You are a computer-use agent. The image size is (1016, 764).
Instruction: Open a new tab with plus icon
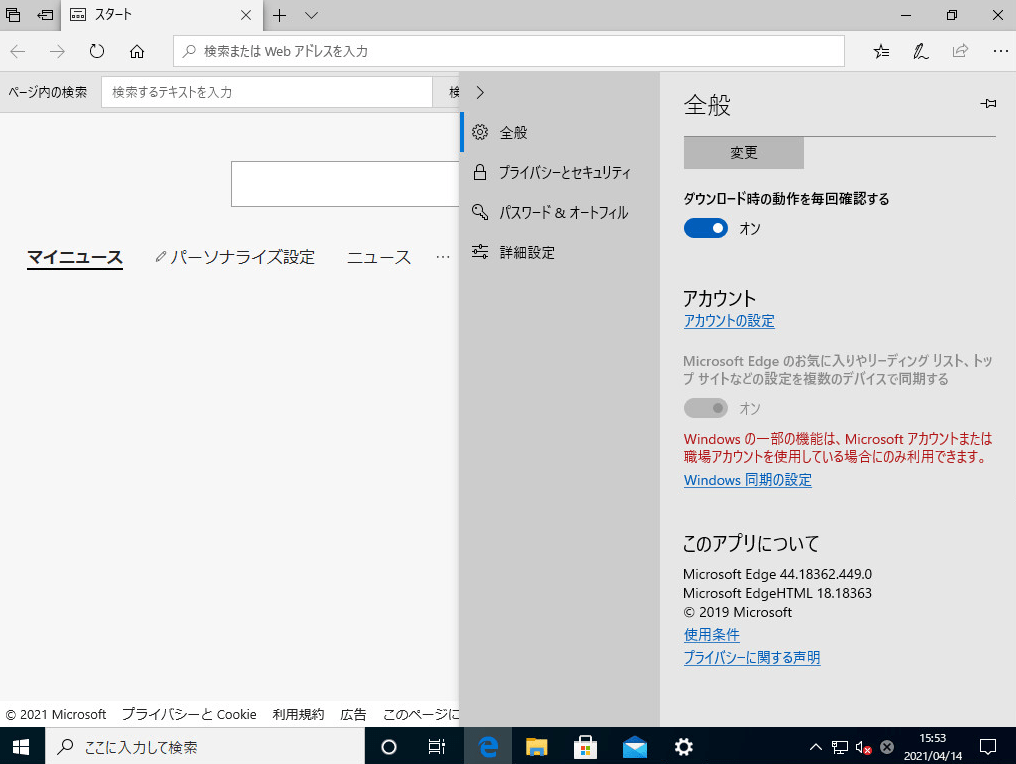tap(279, 15)
